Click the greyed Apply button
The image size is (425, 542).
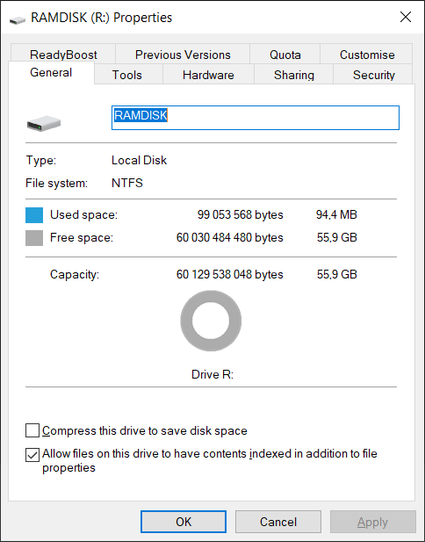(373, 522)
